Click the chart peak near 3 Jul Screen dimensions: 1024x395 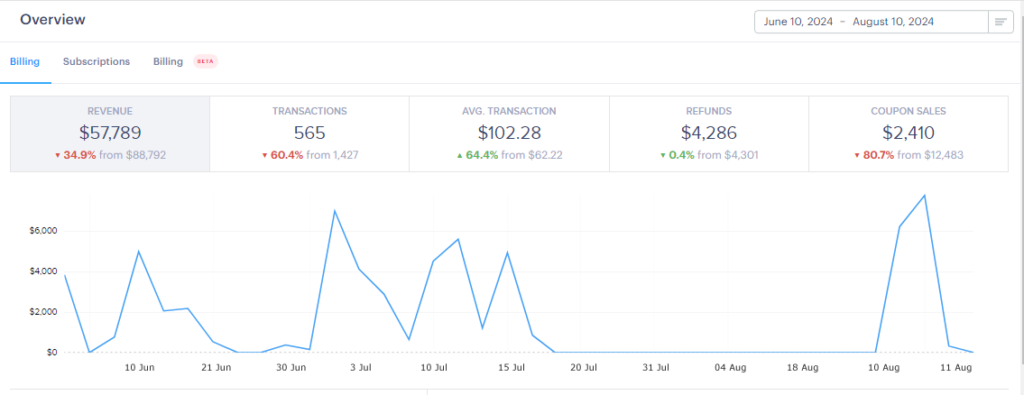pyautogui.click(x=334, y=211)
